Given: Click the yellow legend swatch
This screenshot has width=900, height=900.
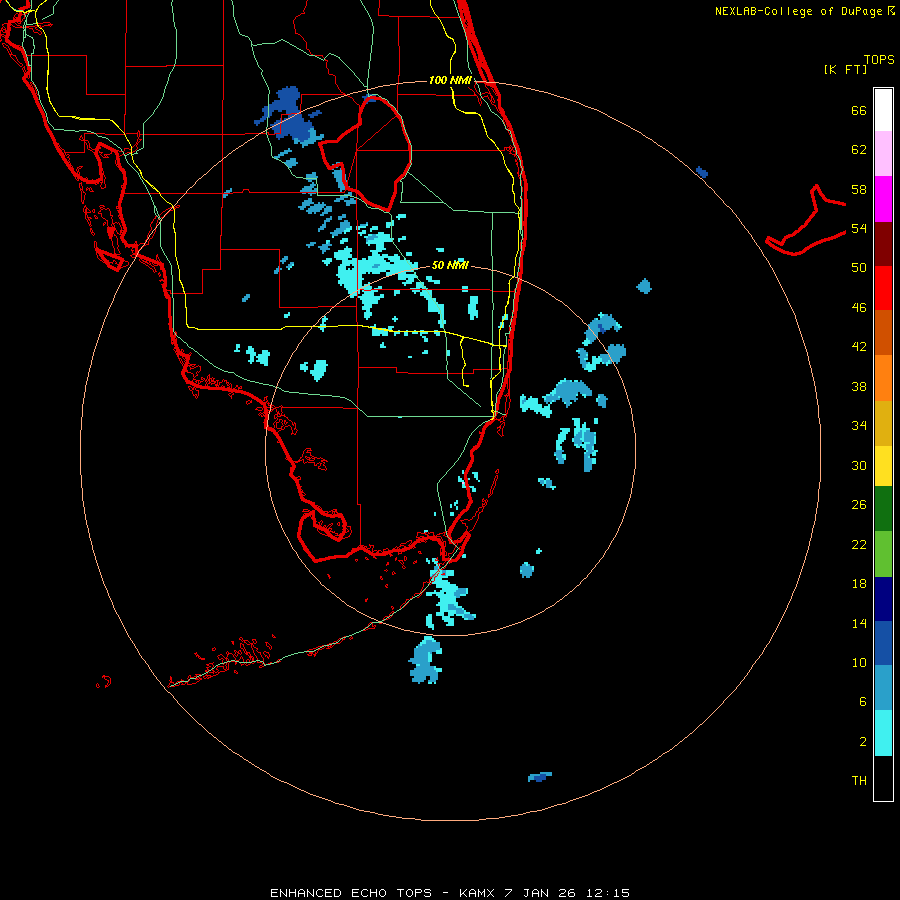Looking at the screenshot, I should pos(883,466).
